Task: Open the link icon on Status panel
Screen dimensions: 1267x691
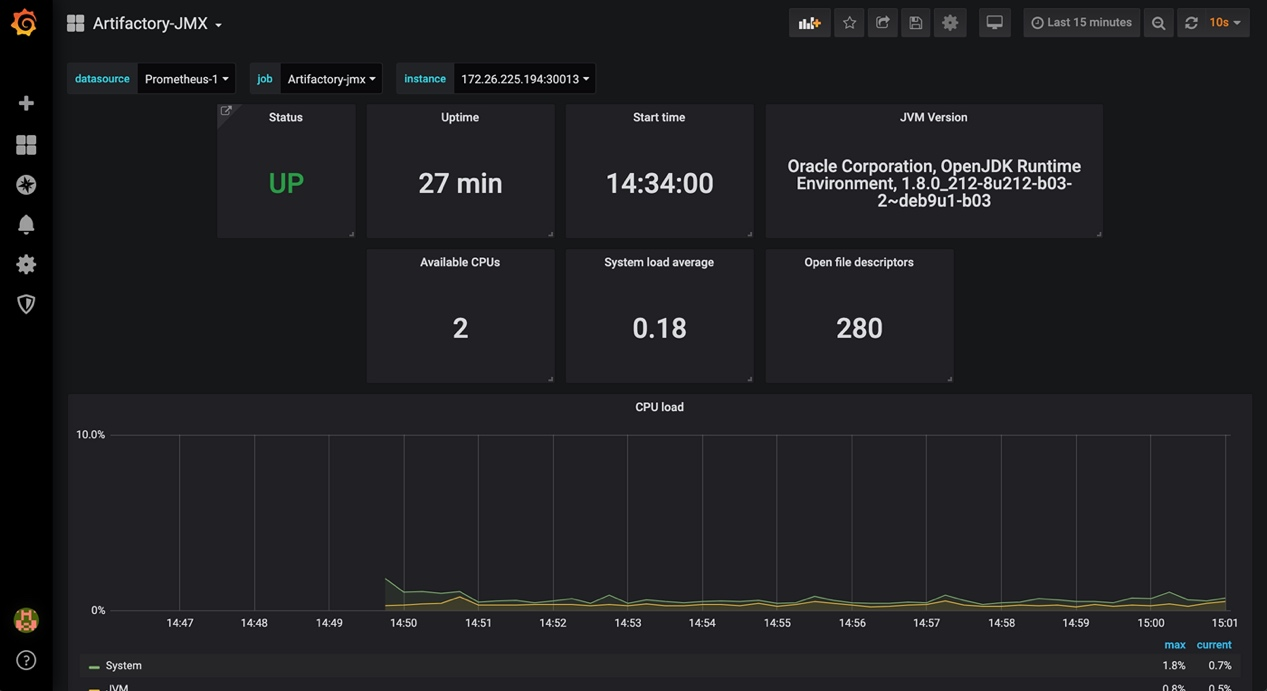Action: (226, 111)
